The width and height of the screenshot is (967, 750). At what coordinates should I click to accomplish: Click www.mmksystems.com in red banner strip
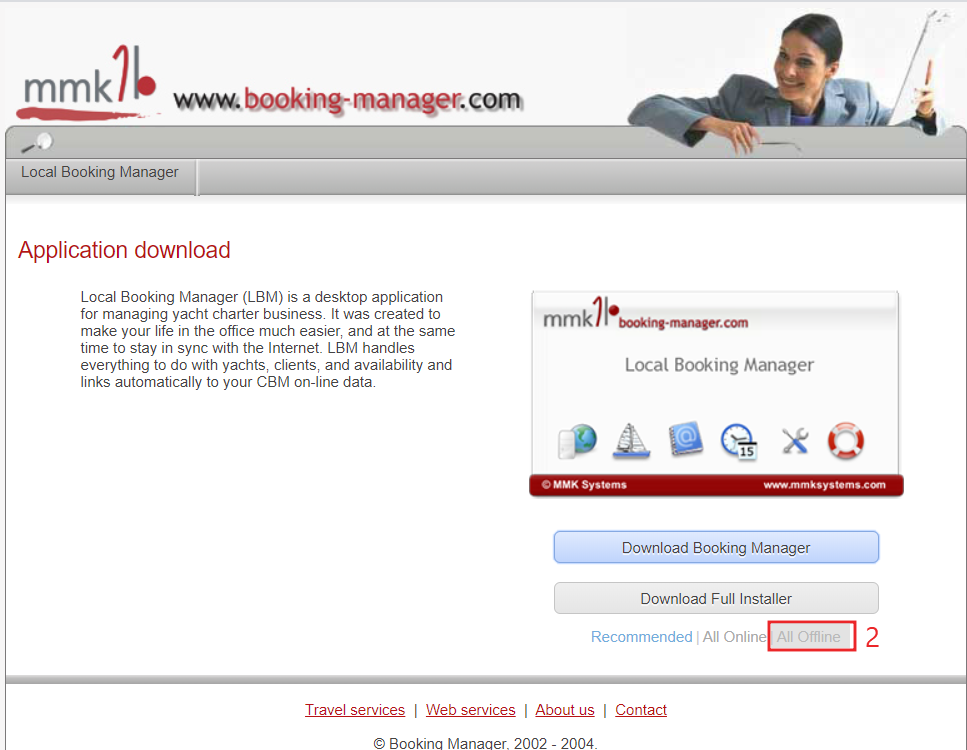click(x=824, y=485)
